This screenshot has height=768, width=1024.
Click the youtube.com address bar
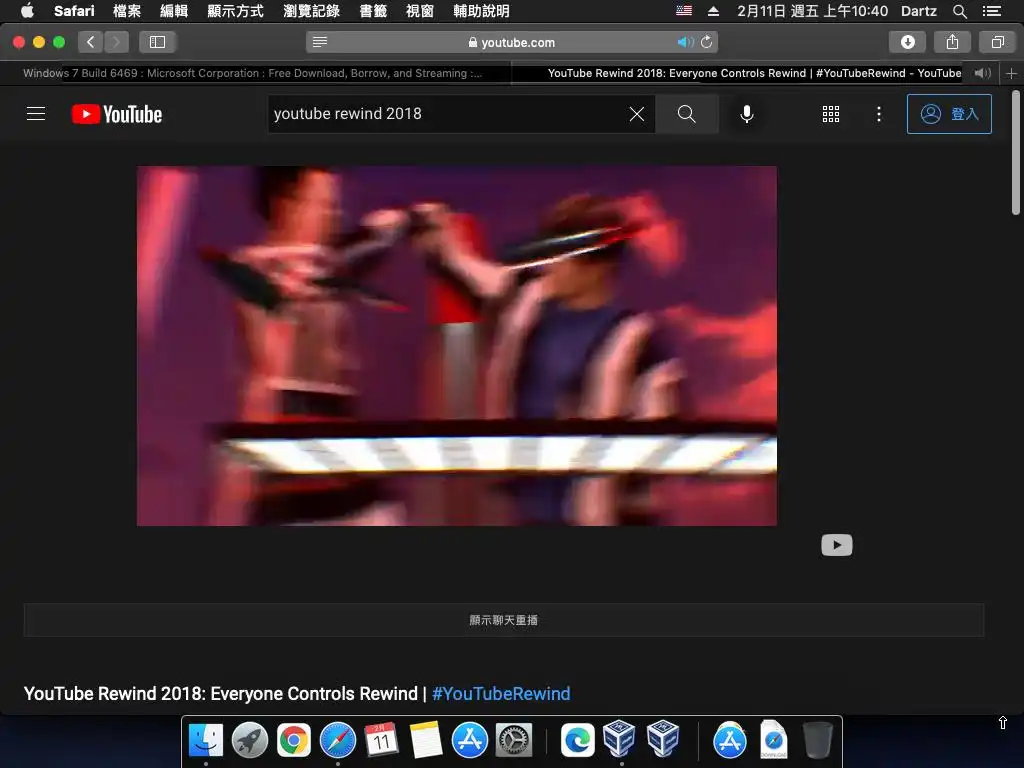(512, 42)
